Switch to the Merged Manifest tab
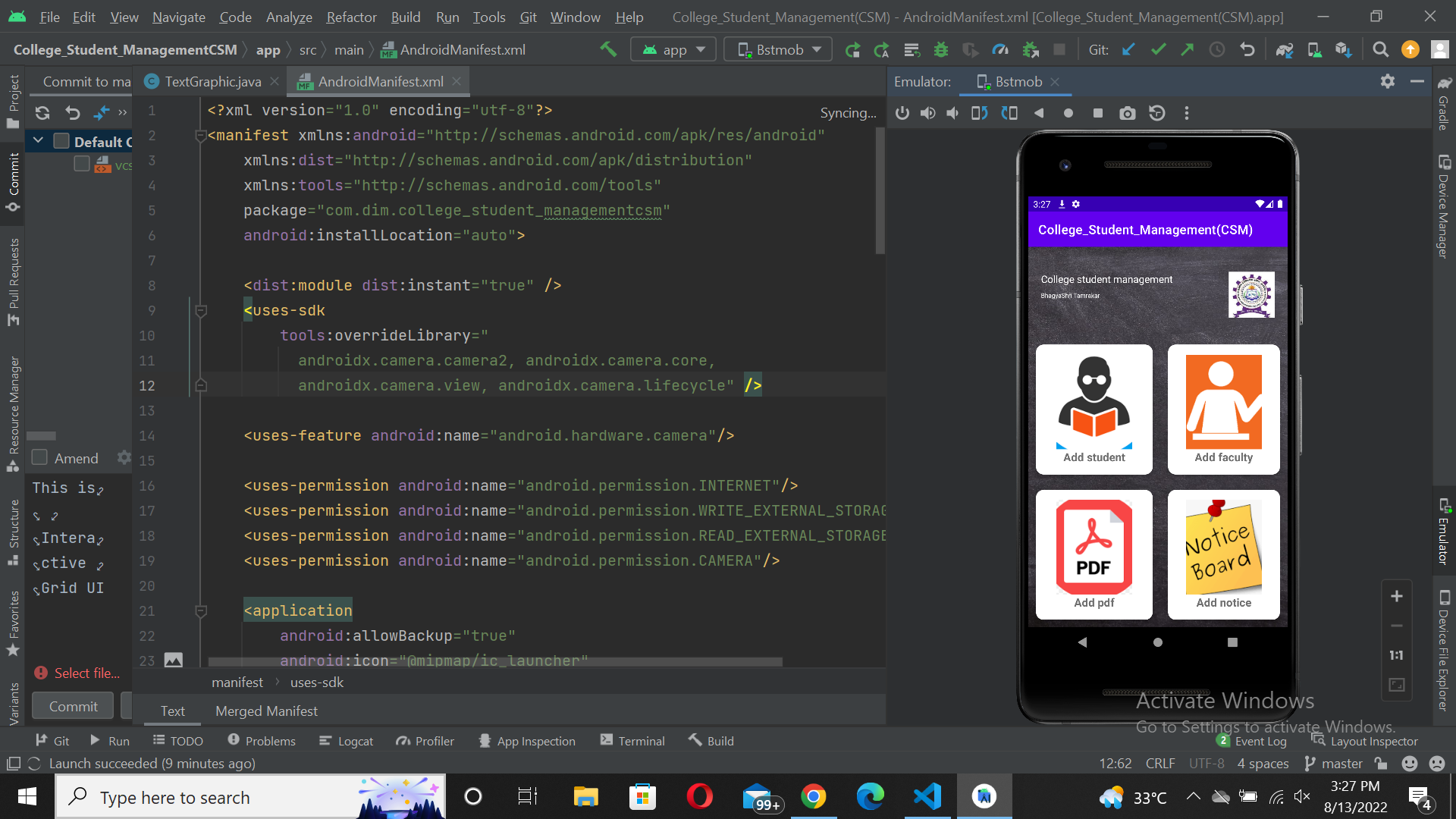1456x819 pixels. [266, 711]
